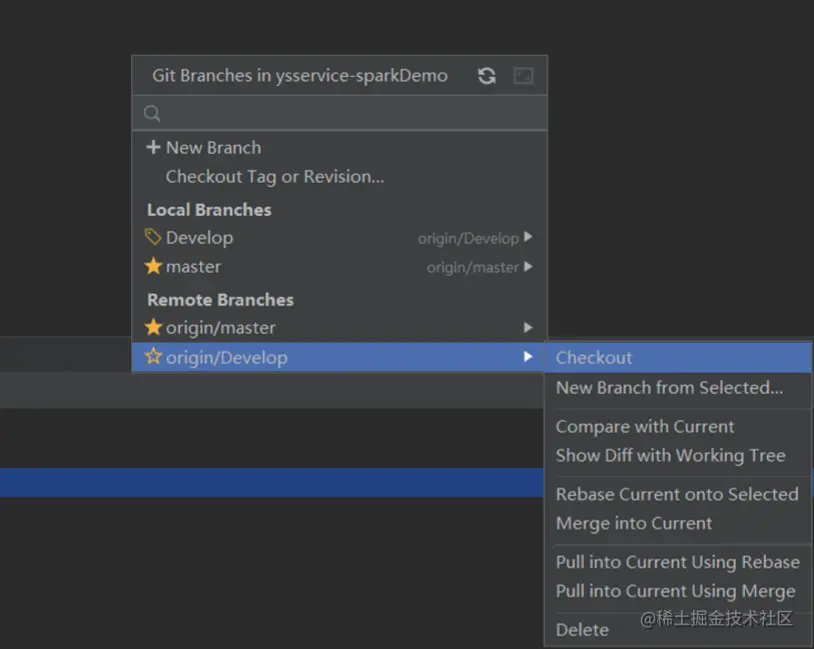Expand the local master branch submenu arrow

click(x=528, y=267)
